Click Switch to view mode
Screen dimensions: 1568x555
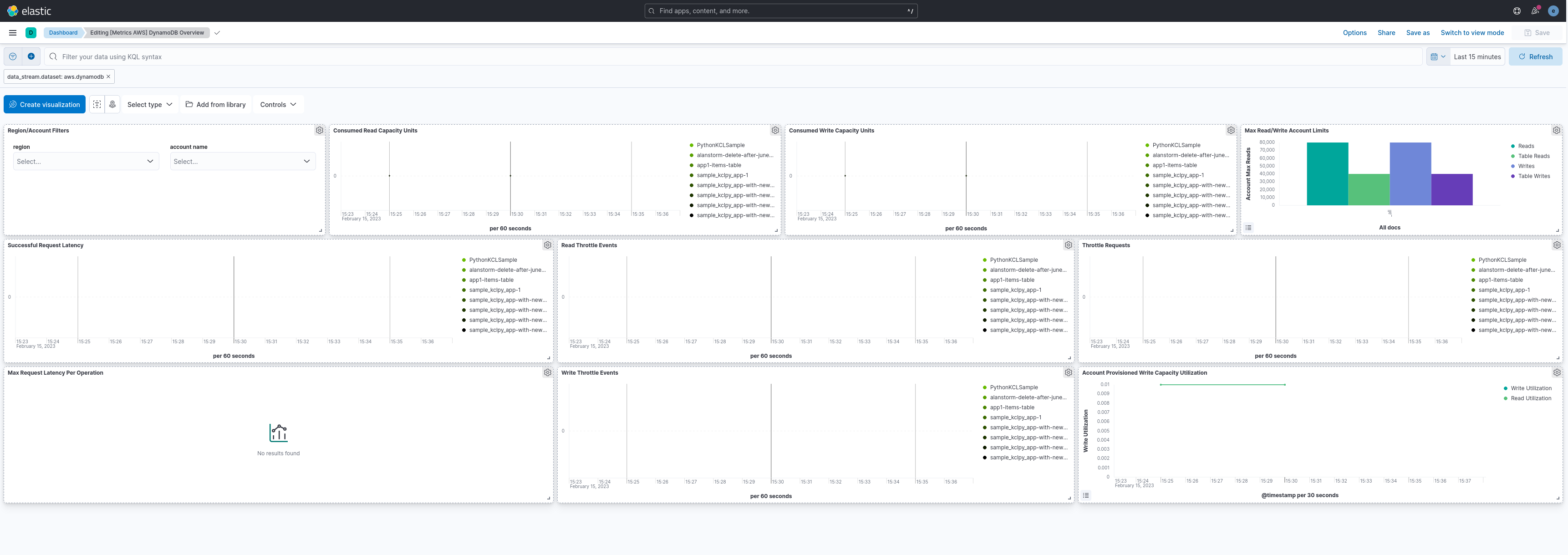(x=1472, y=33)
